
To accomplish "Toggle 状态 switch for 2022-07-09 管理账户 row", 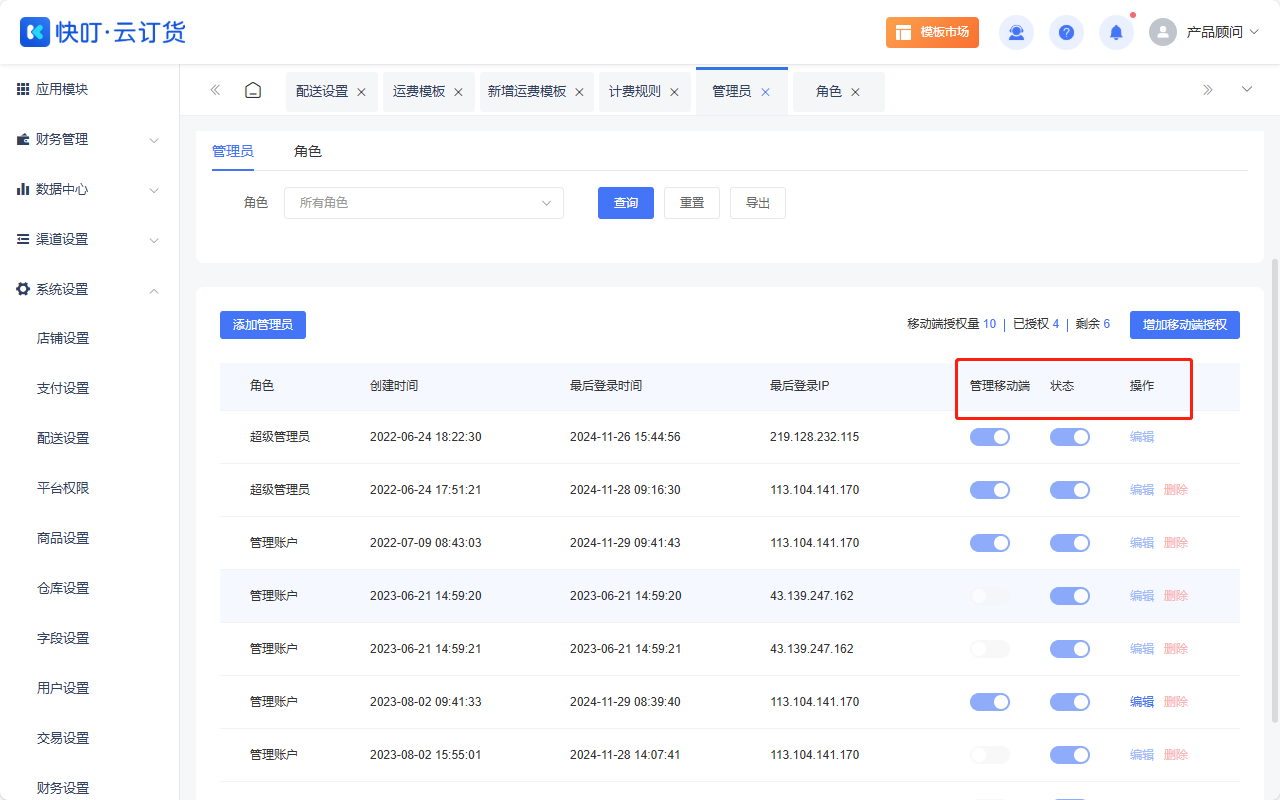I will [x=1069, y=543].
